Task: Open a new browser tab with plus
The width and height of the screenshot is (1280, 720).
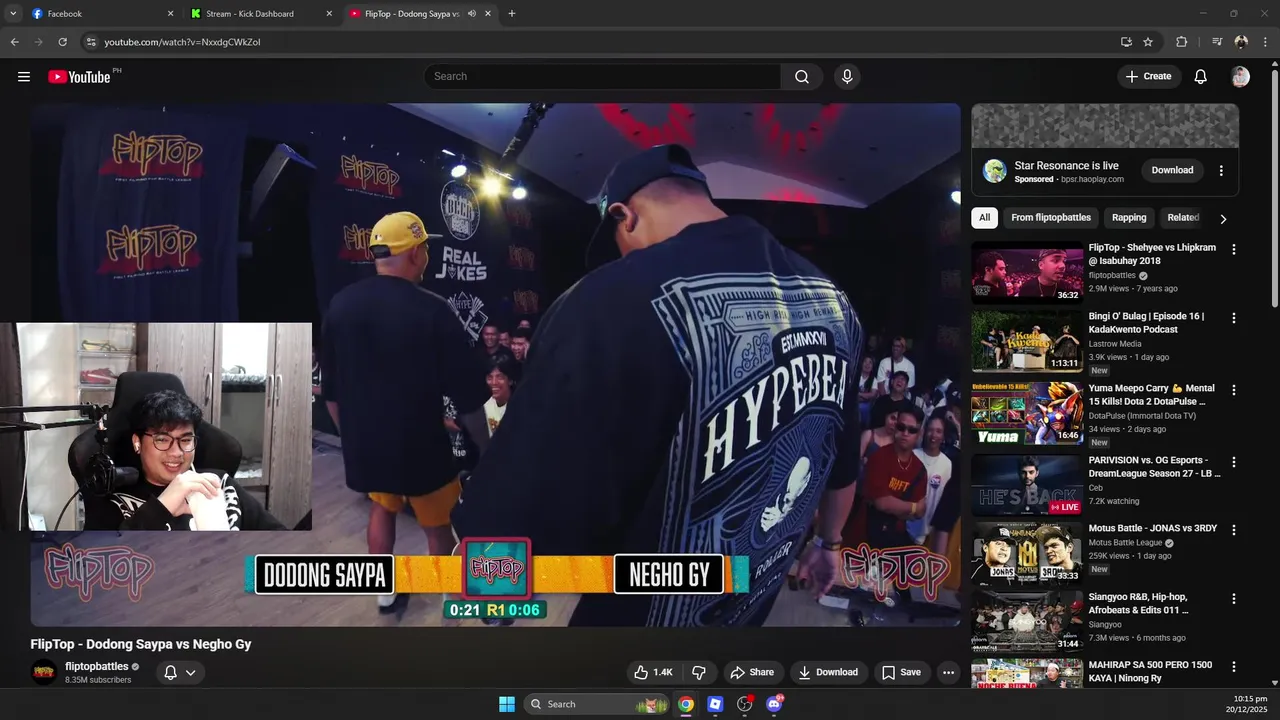Action: coord(512,14)
